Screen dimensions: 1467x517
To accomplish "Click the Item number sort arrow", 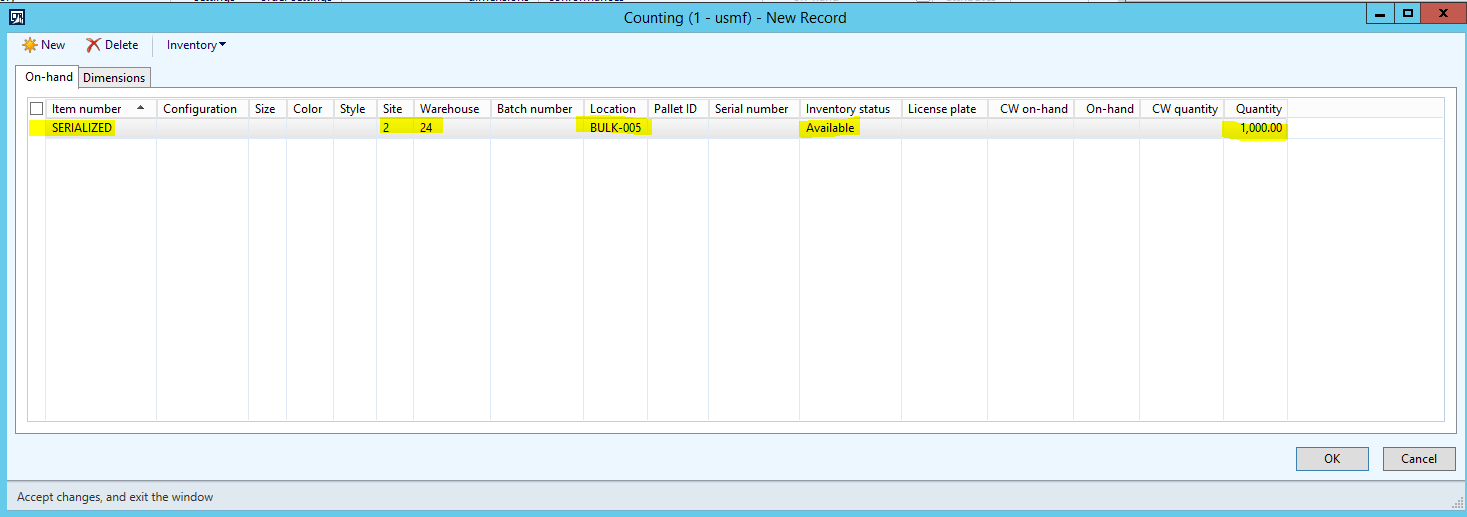I will [x=140, y=108].
